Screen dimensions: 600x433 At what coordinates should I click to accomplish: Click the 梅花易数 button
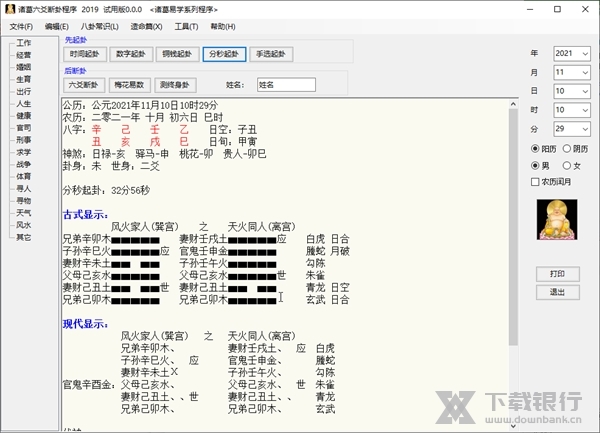[129, 85]
